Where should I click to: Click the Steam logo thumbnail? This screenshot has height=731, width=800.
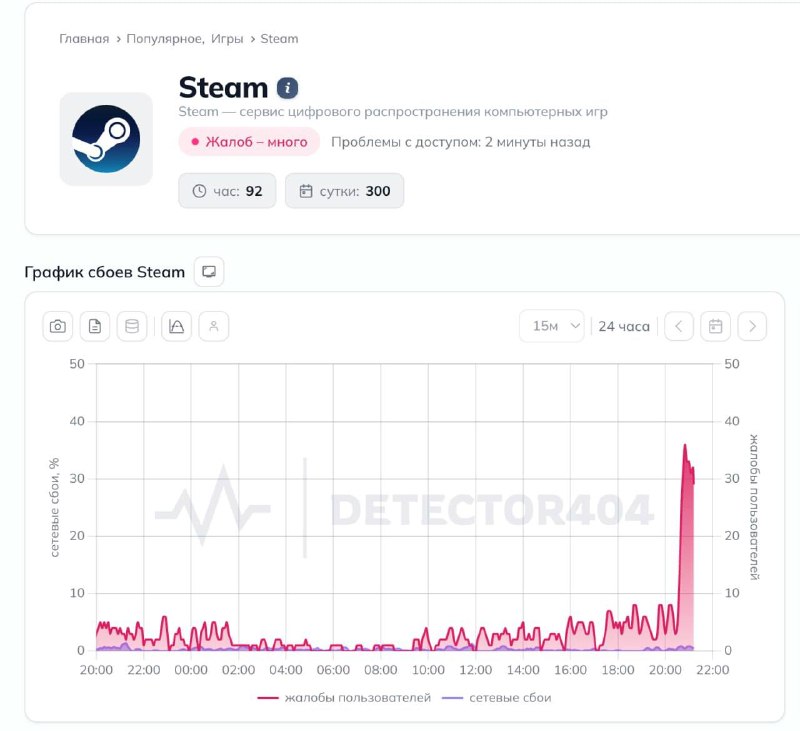[106, 139]
